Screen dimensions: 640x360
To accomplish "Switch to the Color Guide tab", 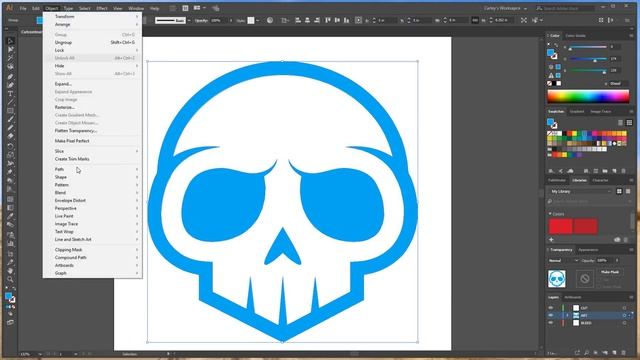I will point(576,36).
